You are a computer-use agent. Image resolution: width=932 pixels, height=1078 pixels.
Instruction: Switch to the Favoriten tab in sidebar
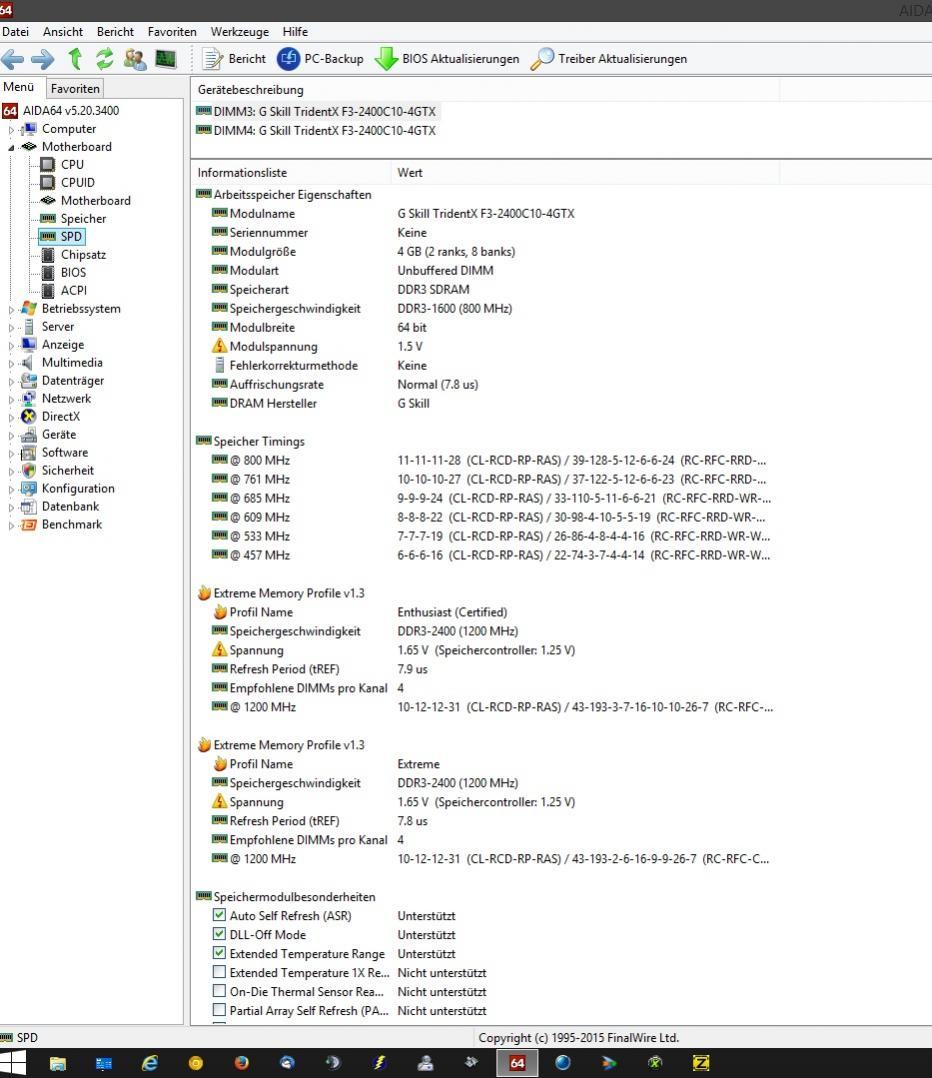(75, 88)
